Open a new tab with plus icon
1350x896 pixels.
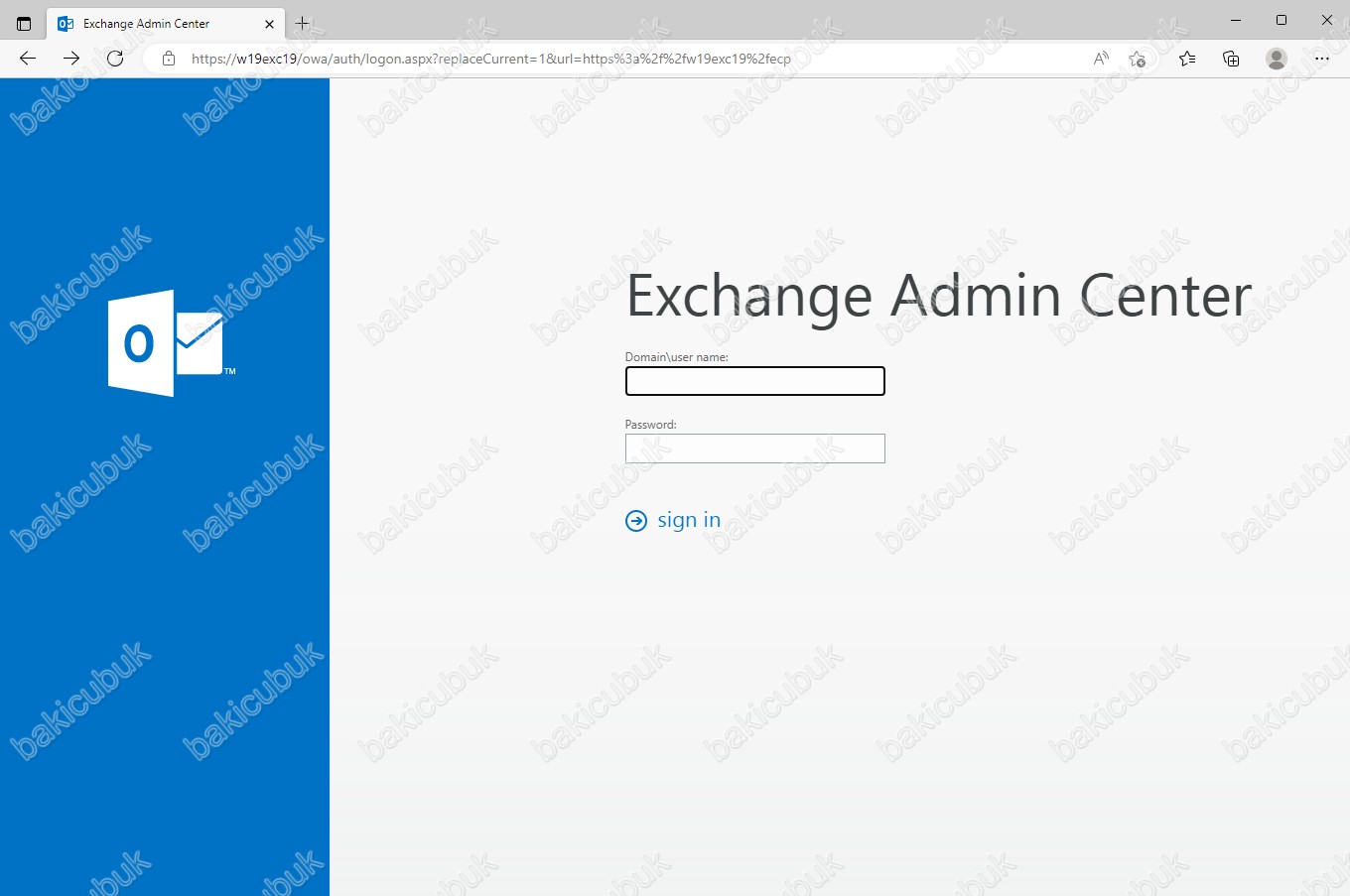point(303,23)
